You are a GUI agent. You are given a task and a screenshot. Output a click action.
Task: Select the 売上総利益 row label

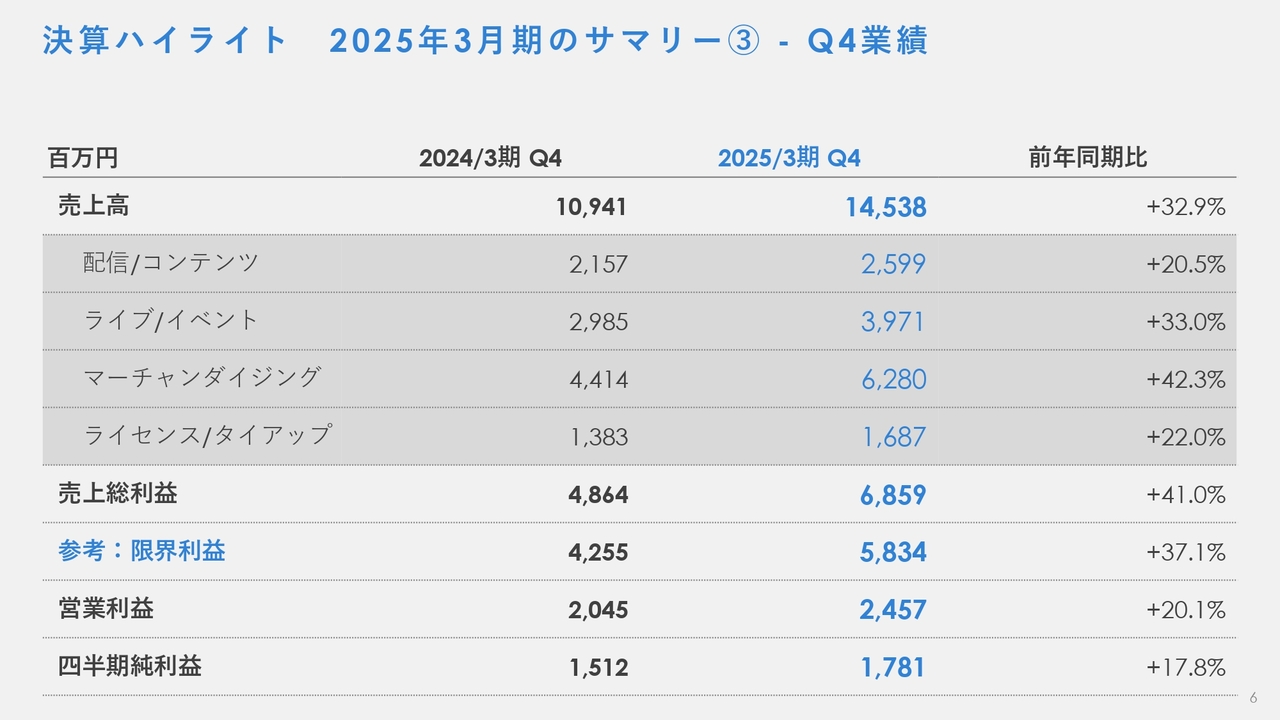[118, 493]
